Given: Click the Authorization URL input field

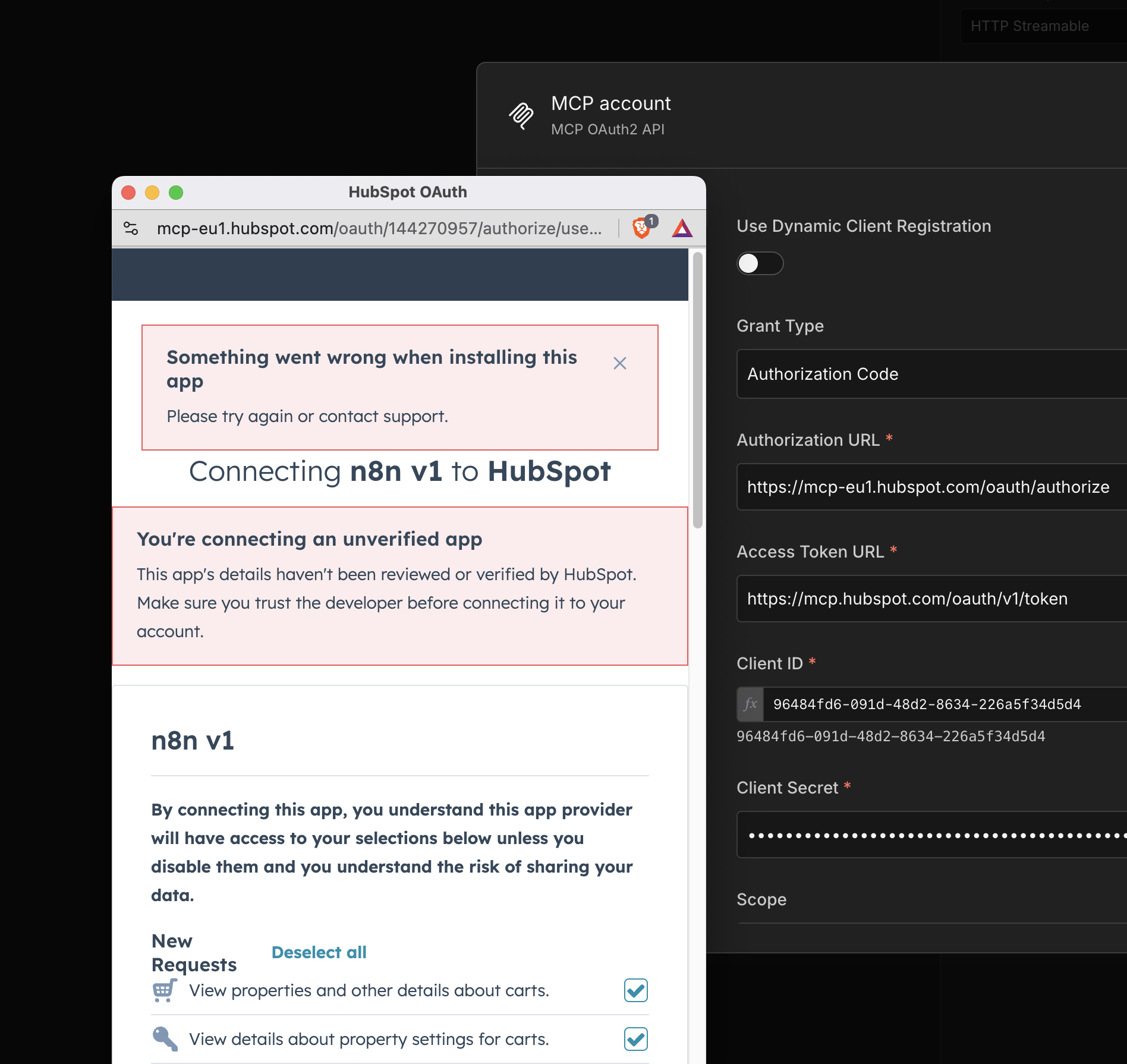Looking at the screenshot, I should [932, 487].
